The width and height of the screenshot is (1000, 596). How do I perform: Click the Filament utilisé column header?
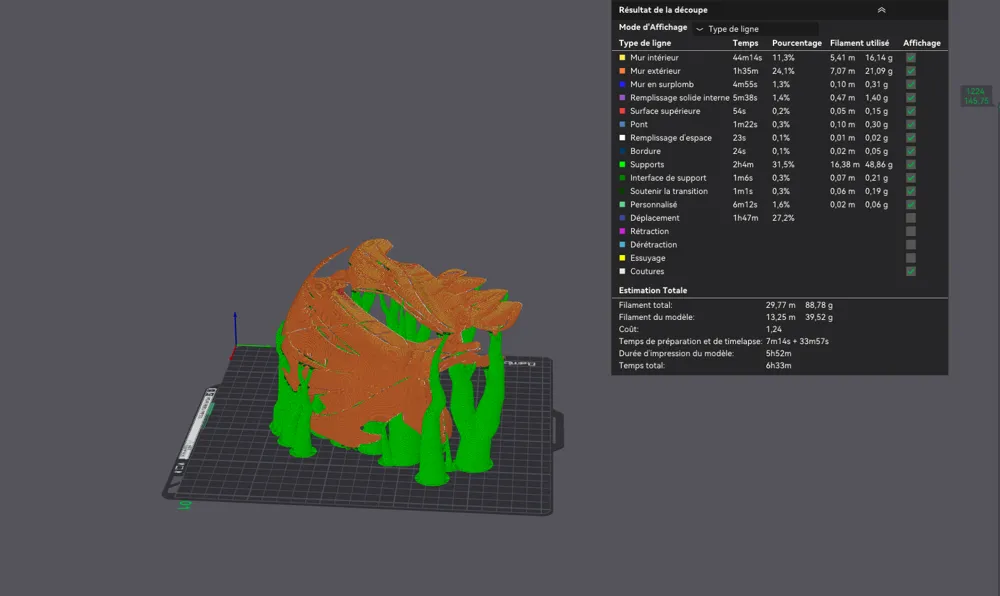pos(859,43)
